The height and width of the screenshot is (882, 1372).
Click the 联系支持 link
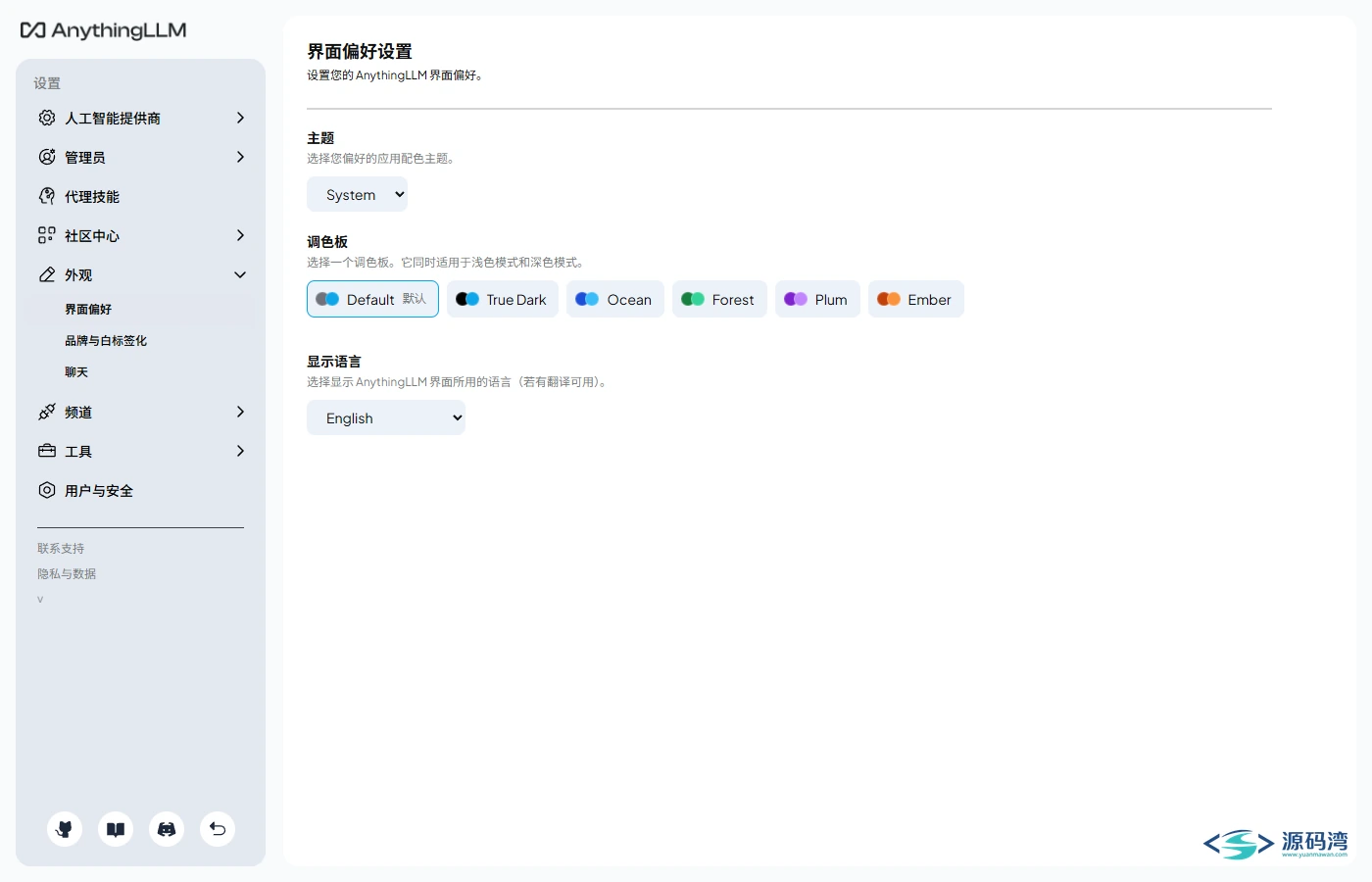[x=61, y=548]
